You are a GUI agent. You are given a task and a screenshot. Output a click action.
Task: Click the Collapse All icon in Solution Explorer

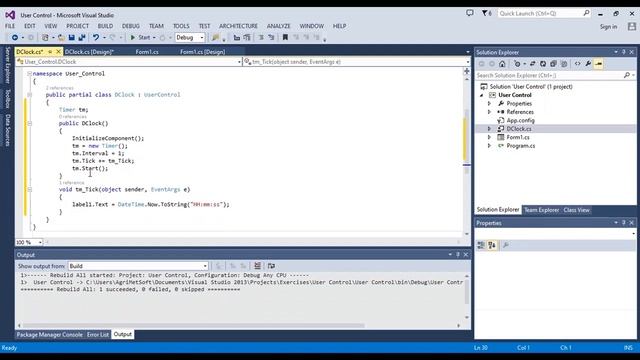pos(553,64)
